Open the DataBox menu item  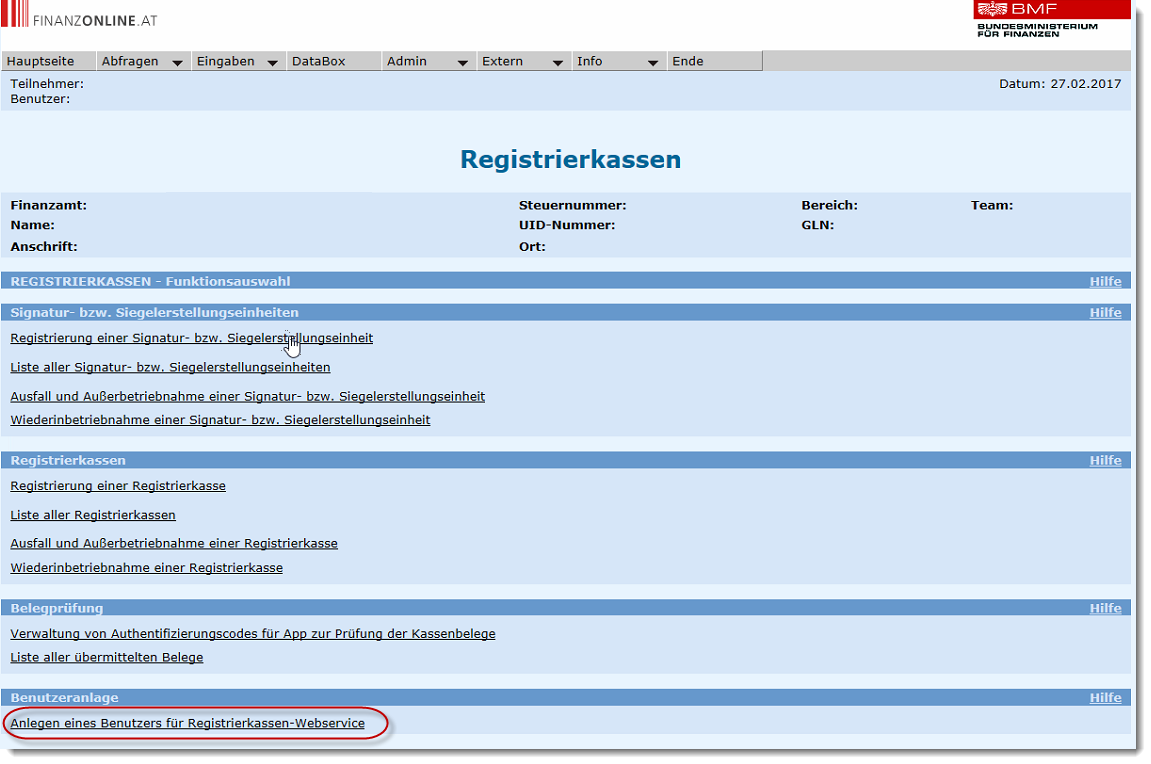click(x=318, y=62)
